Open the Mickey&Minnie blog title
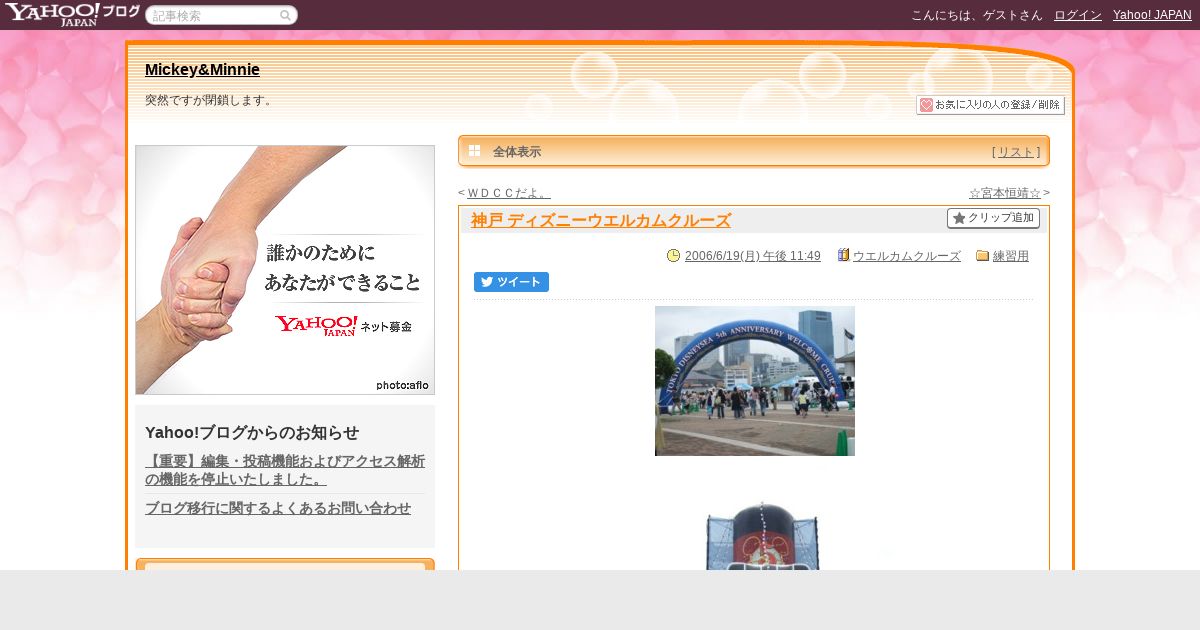The width and height of the screenshot is (1200, 630). tap(202, 69)
